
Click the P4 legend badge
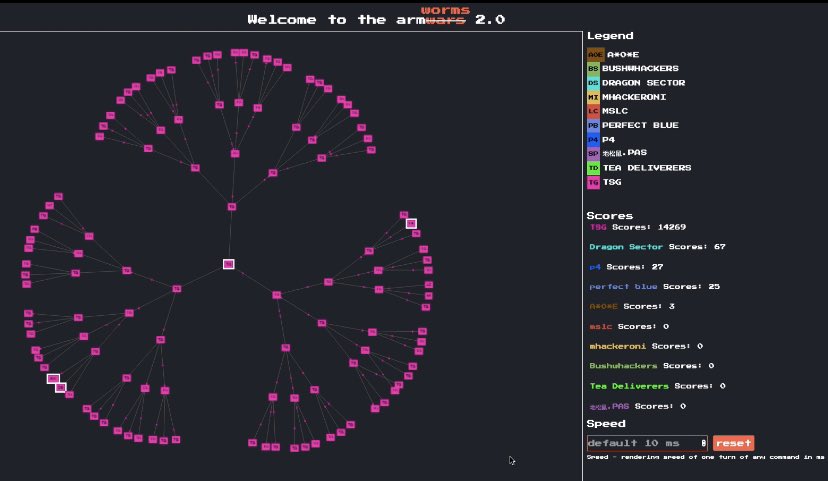click(x=593, y=139)
